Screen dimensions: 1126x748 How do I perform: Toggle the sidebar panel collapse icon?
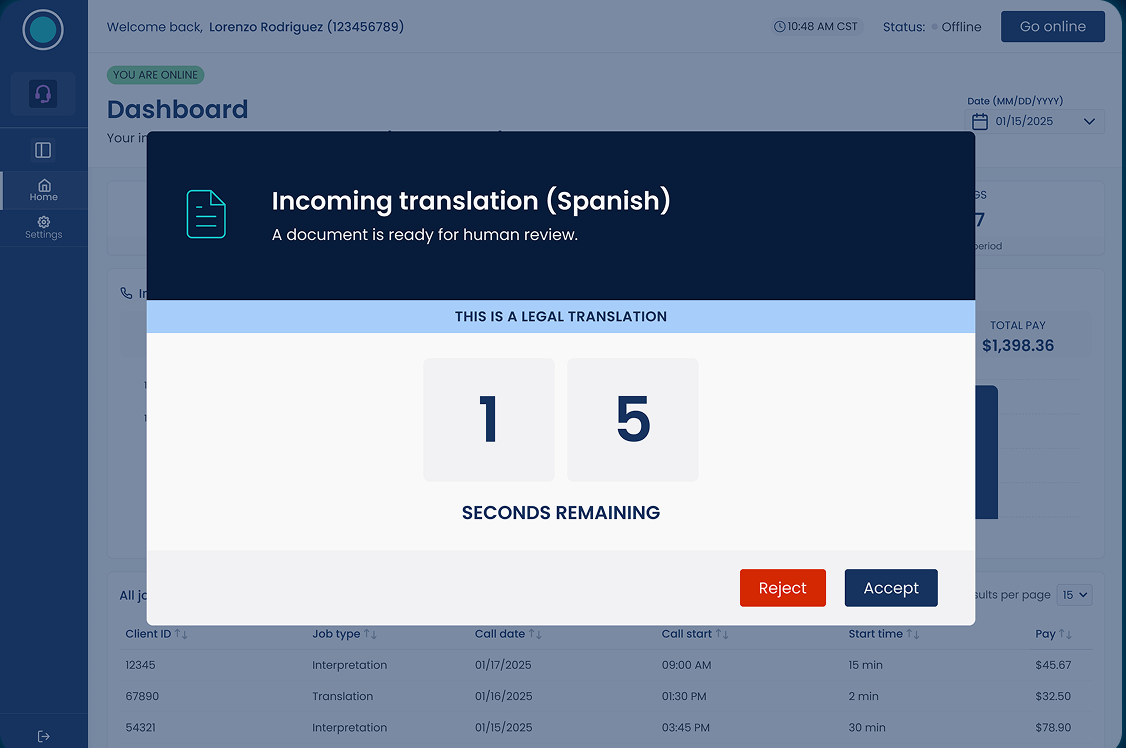tap(43, 150)
